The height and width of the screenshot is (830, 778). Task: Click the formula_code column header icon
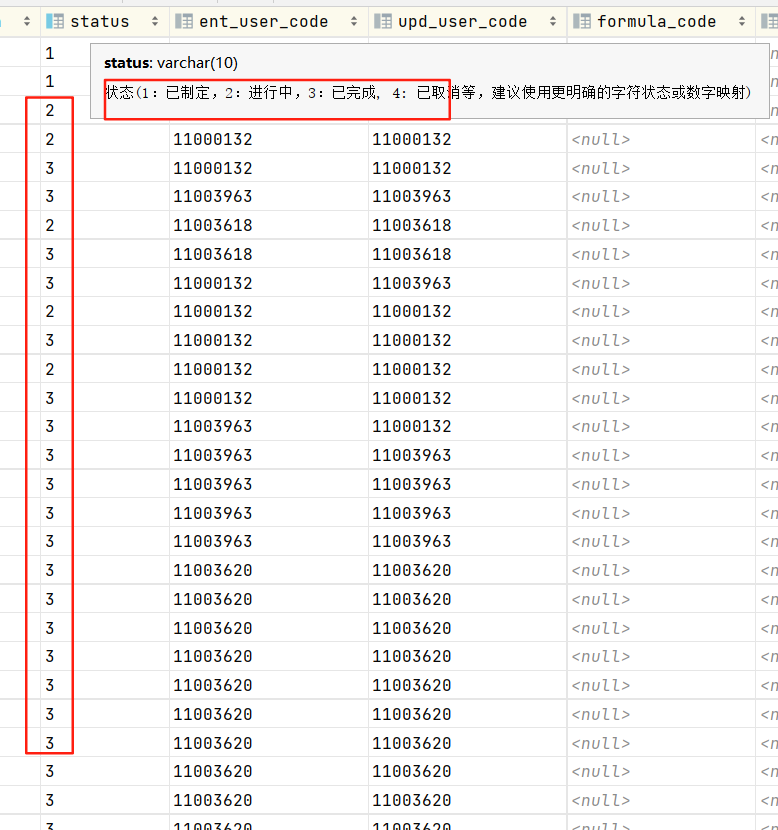(x=582, y=21)
